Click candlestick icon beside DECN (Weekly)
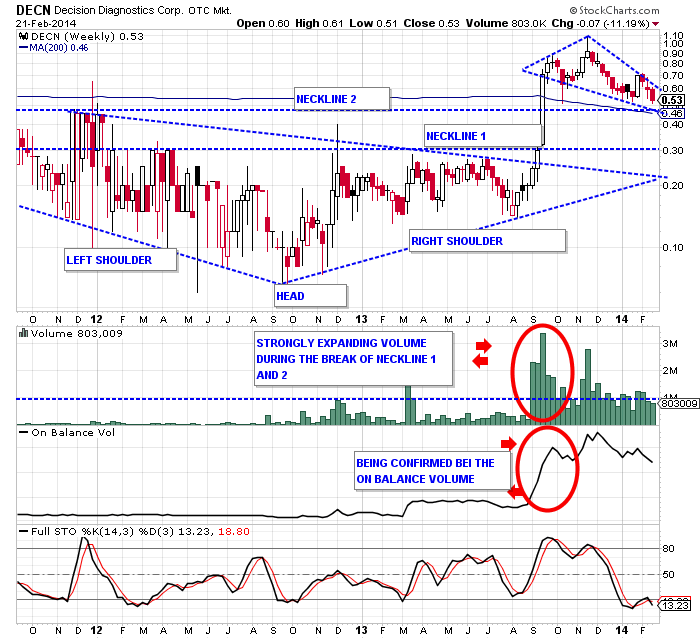 (23, 37)
